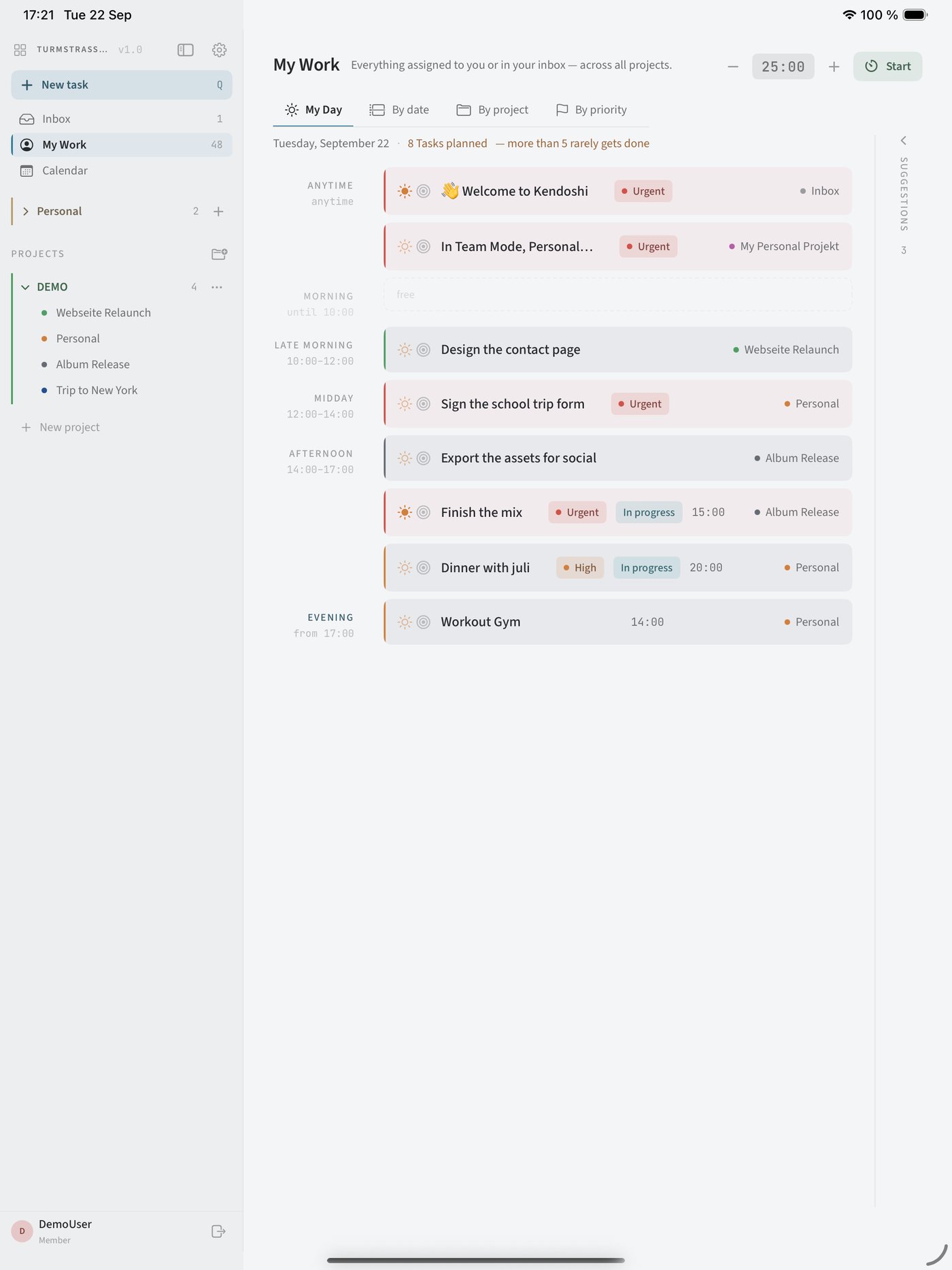Open Trip to New York project
952x1270 pixels.
[97, 390]
